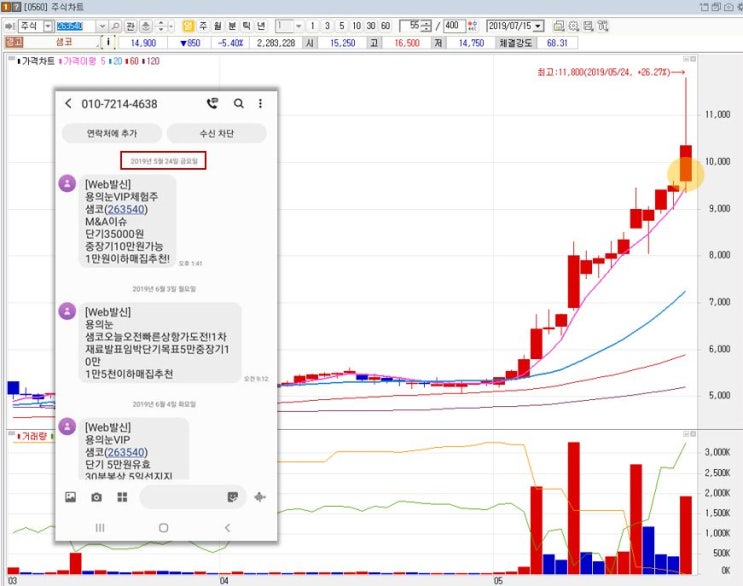Click the camera icon in message bar
This screenshot has height=586, width=743.
96,497
